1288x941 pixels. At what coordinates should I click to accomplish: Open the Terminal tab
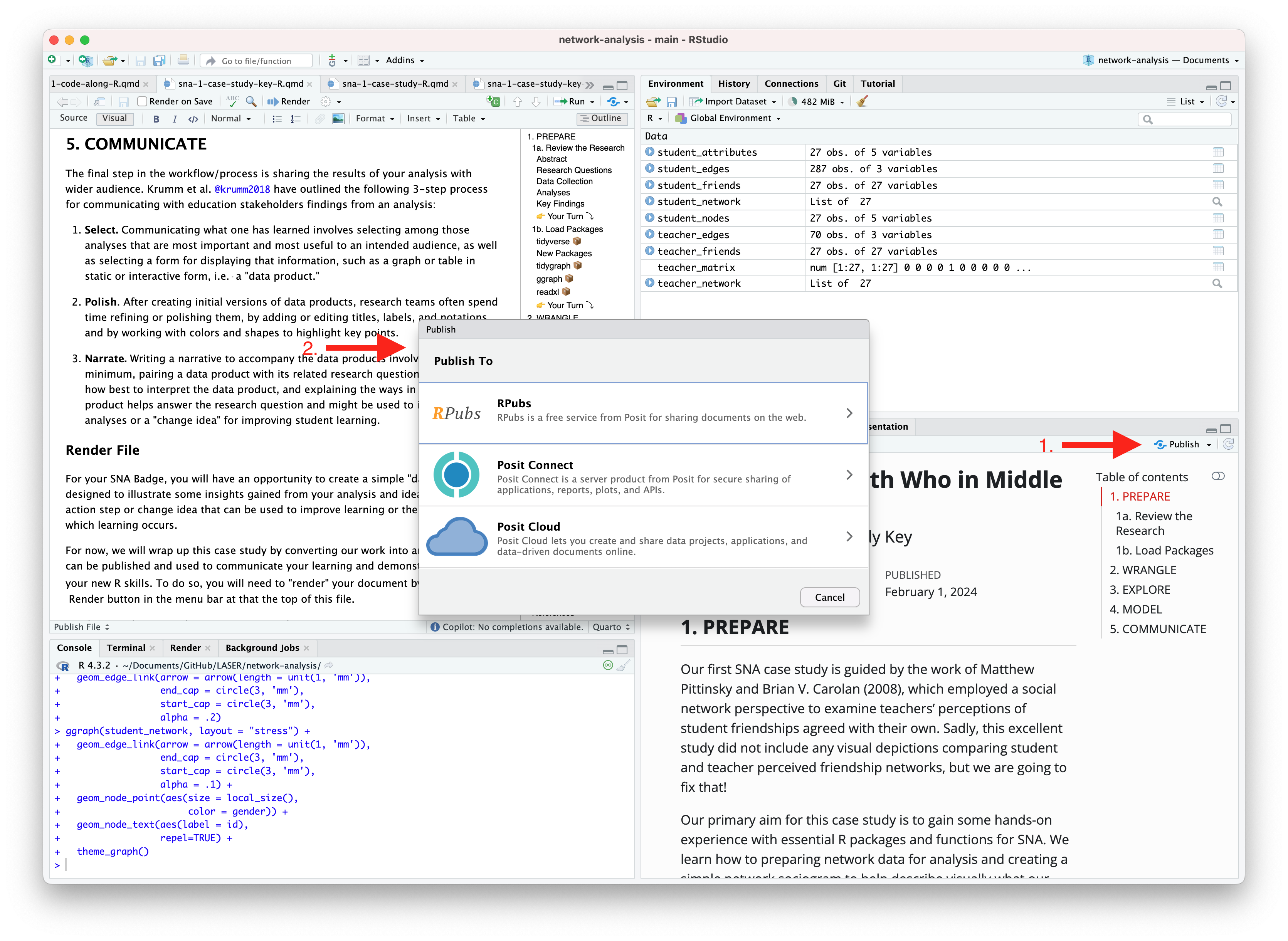(126, 648)
